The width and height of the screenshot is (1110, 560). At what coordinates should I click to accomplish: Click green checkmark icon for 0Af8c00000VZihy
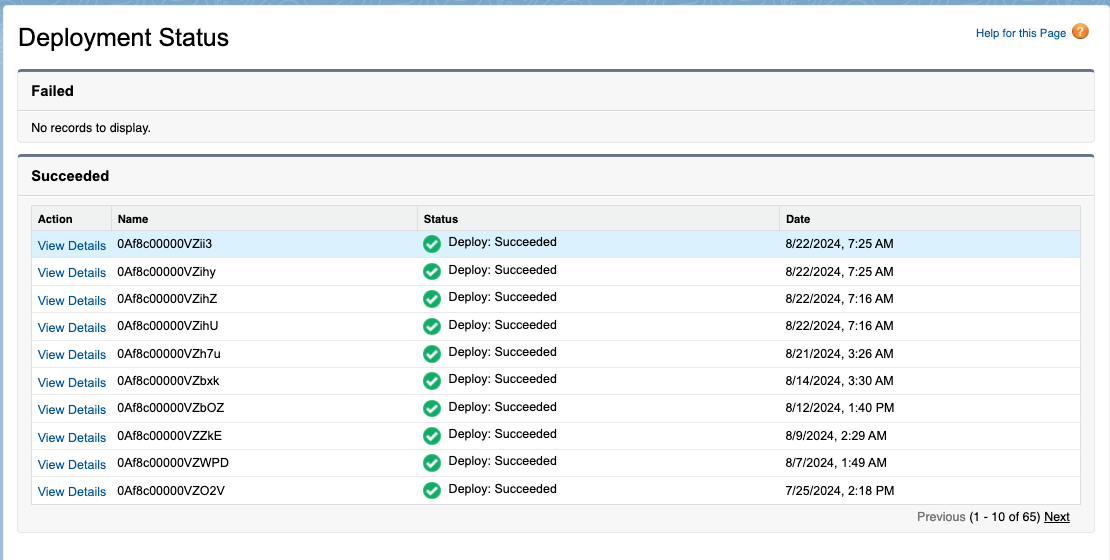(x=432, y=272)
